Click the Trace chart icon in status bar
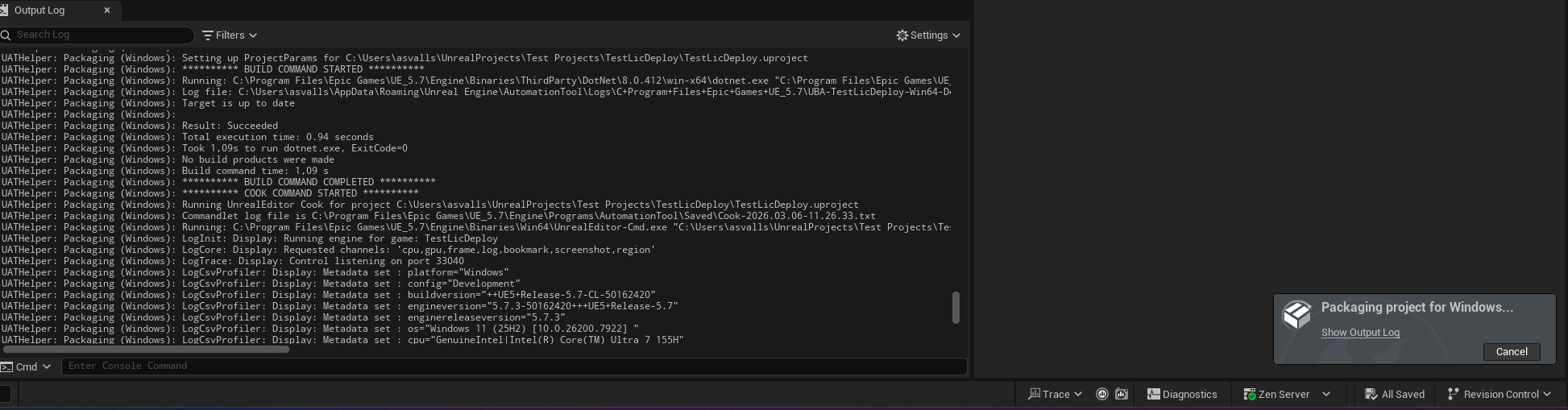1568x410 pixels. pos(1034,394)
